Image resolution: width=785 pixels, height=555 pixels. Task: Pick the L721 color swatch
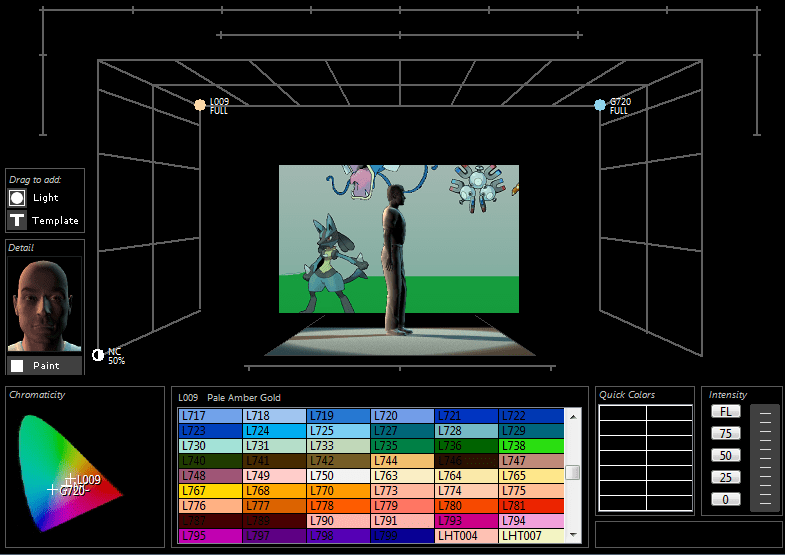[x=467, y=415]
